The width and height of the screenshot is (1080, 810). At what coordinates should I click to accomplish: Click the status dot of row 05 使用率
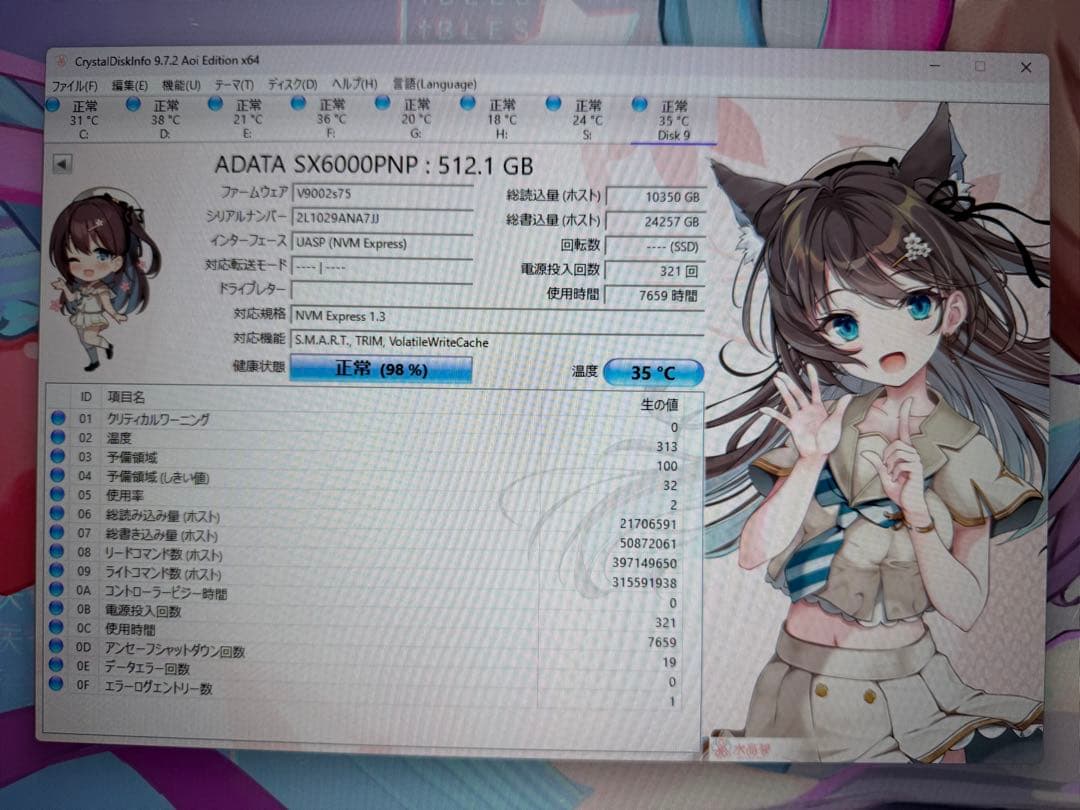[58, 495]
